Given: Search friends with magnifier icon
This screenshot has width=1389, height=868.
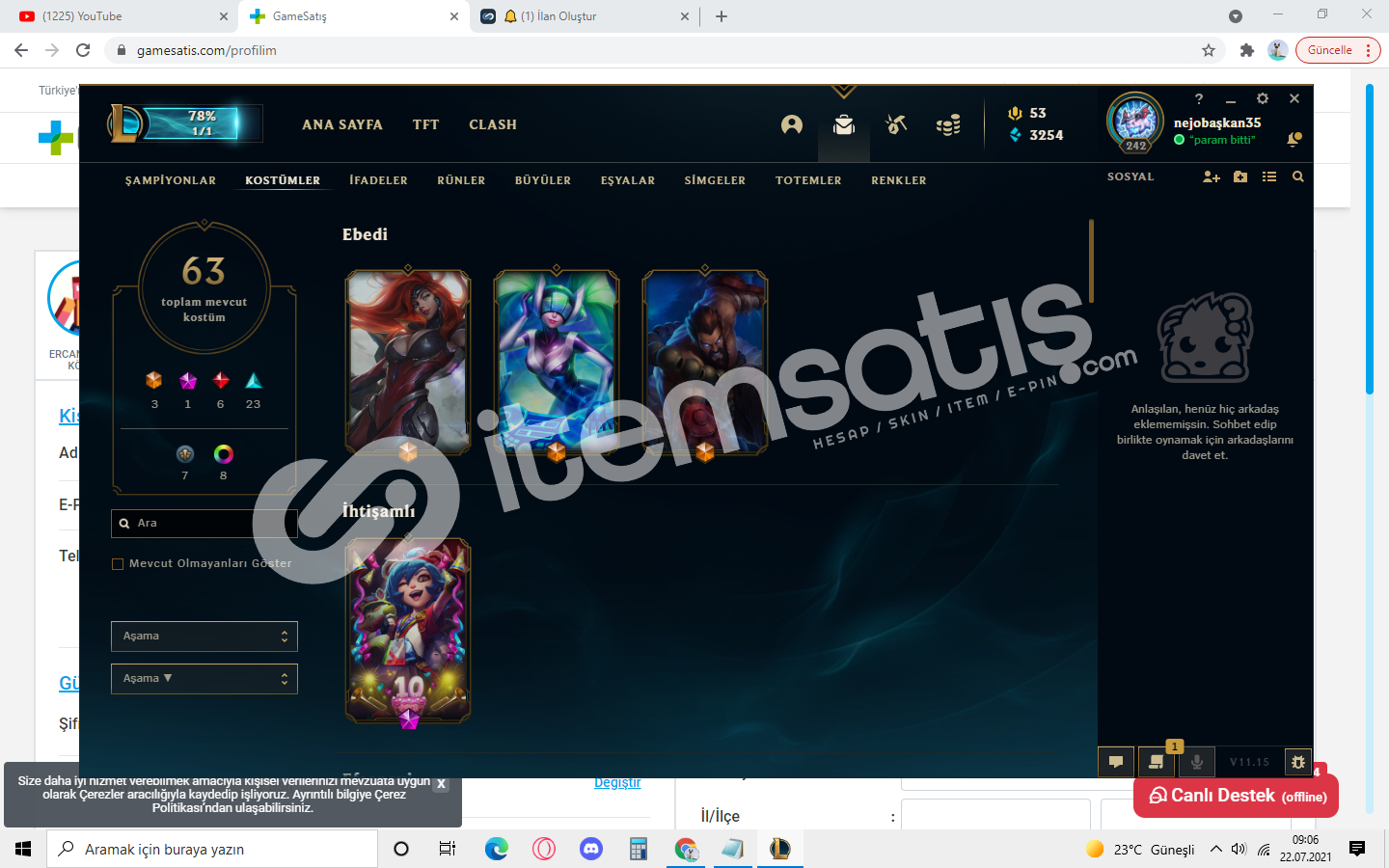Looking at the screenshot, I should [1298, 176].
